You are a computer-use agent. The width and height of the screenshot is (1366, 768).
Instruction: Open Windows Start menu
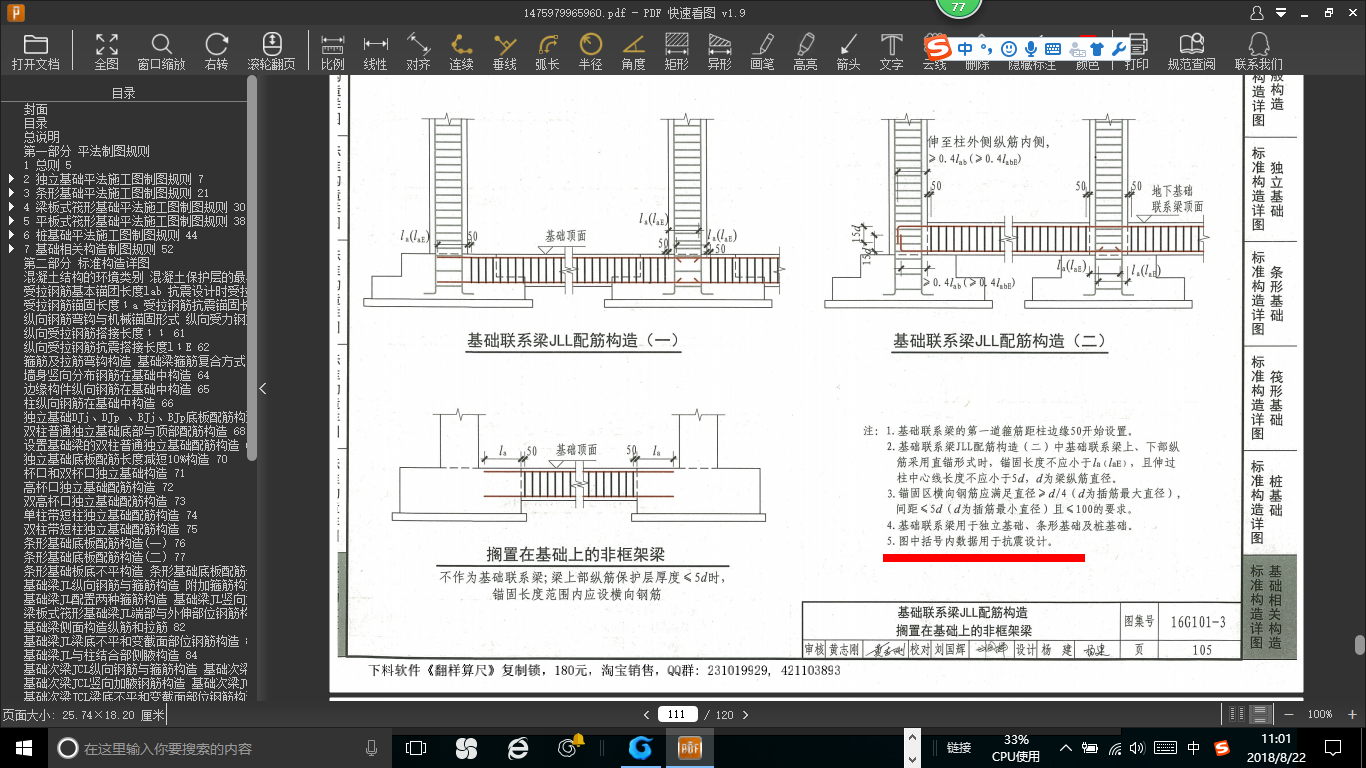click(x=24, y=747)
